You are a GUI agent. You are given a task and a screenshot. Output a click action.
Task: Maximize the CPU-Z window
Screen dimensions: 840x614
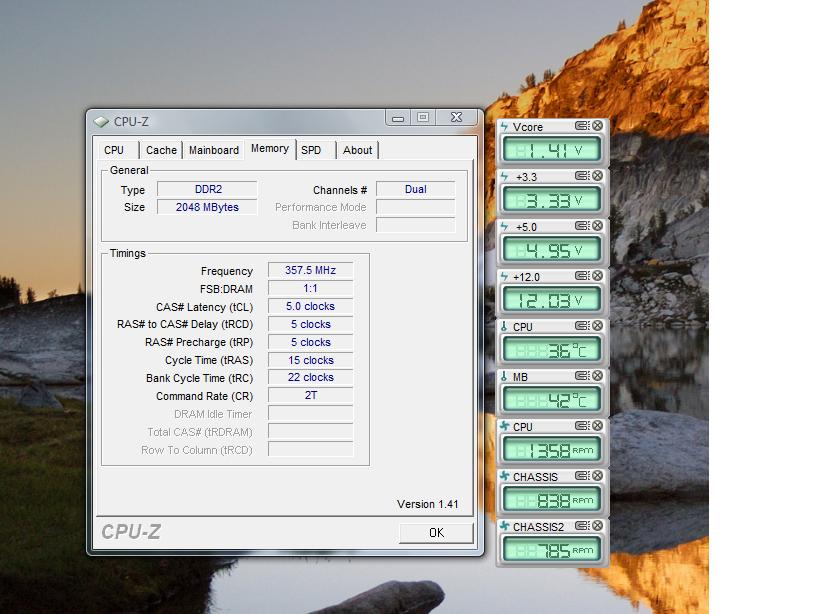tap(423, 117)
